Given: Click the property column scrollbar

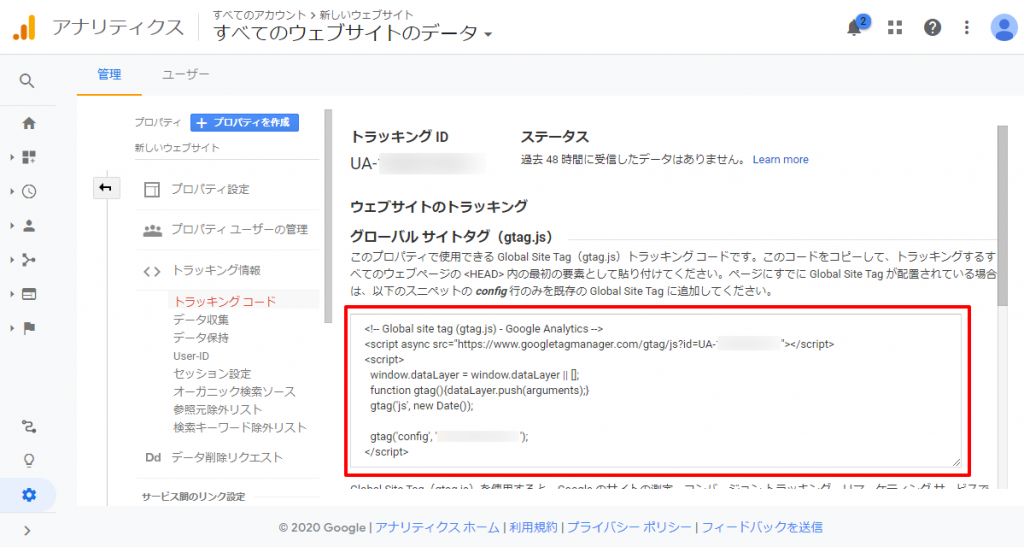Looking at the screenshot, I should click(x=328, y=215).
